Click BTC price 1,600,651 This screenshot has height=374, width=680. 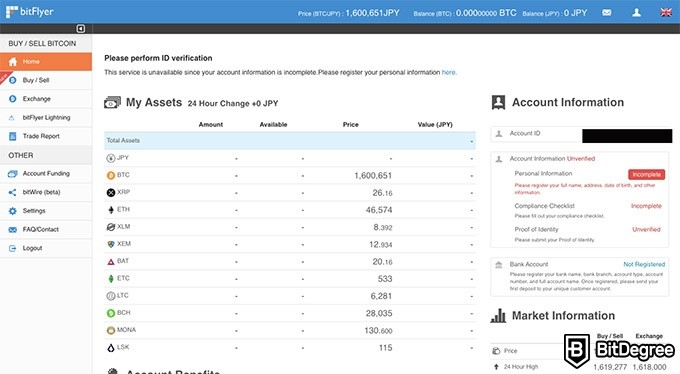[373, 176]
